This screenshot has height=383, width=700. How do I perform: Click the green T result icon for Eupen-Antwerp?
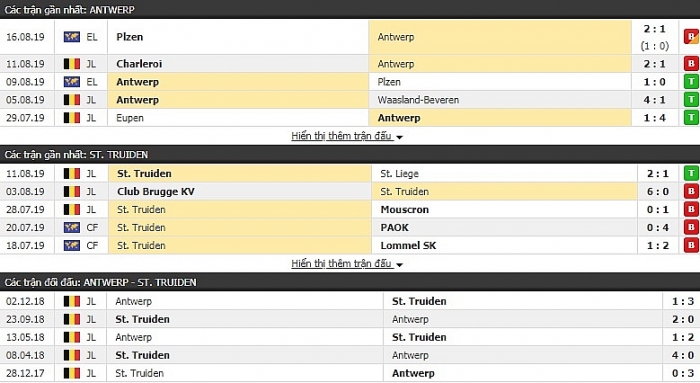(x=691, y=118)
